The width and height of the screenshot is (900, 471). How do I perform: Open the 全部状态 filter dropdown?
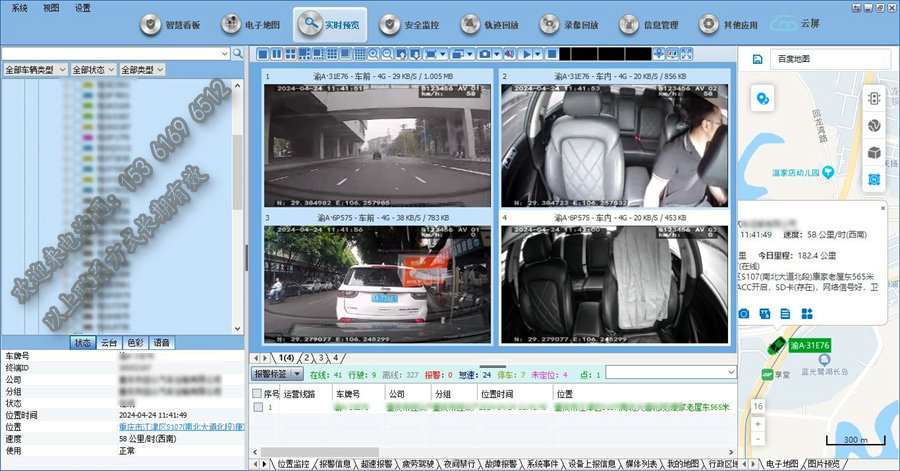click(x=93, y=70)
